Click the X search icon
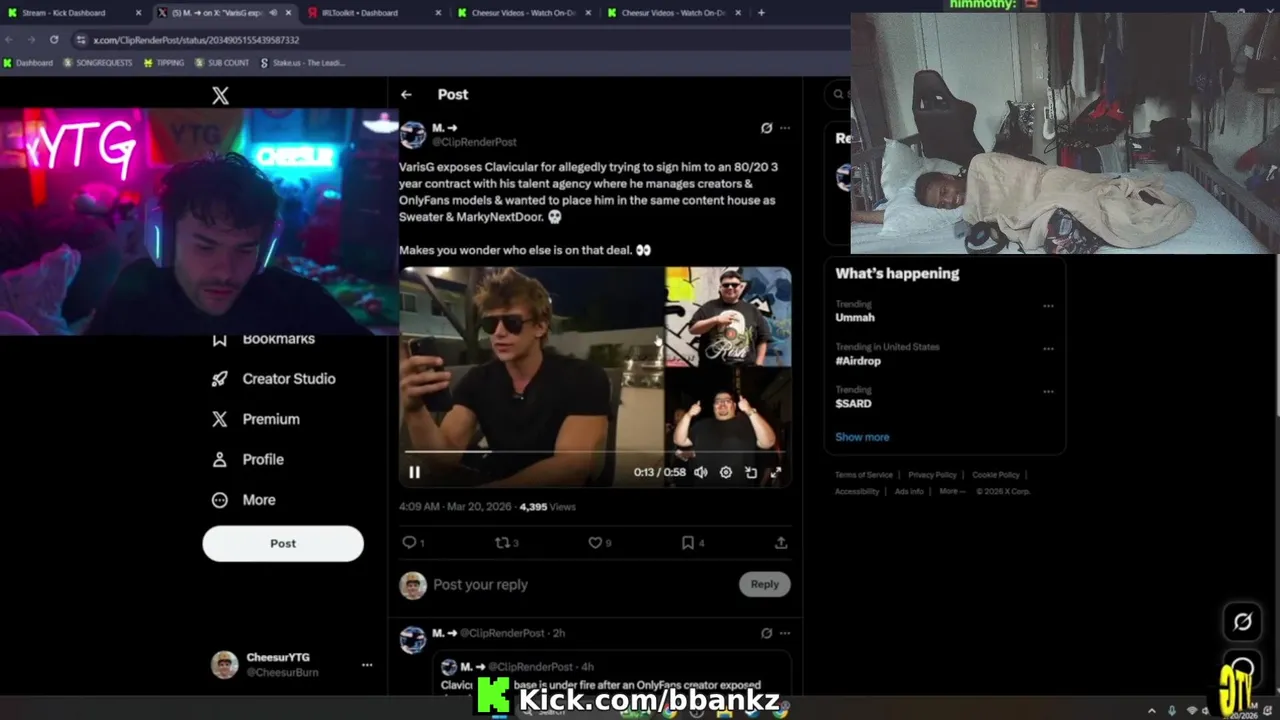 (839, 94)
